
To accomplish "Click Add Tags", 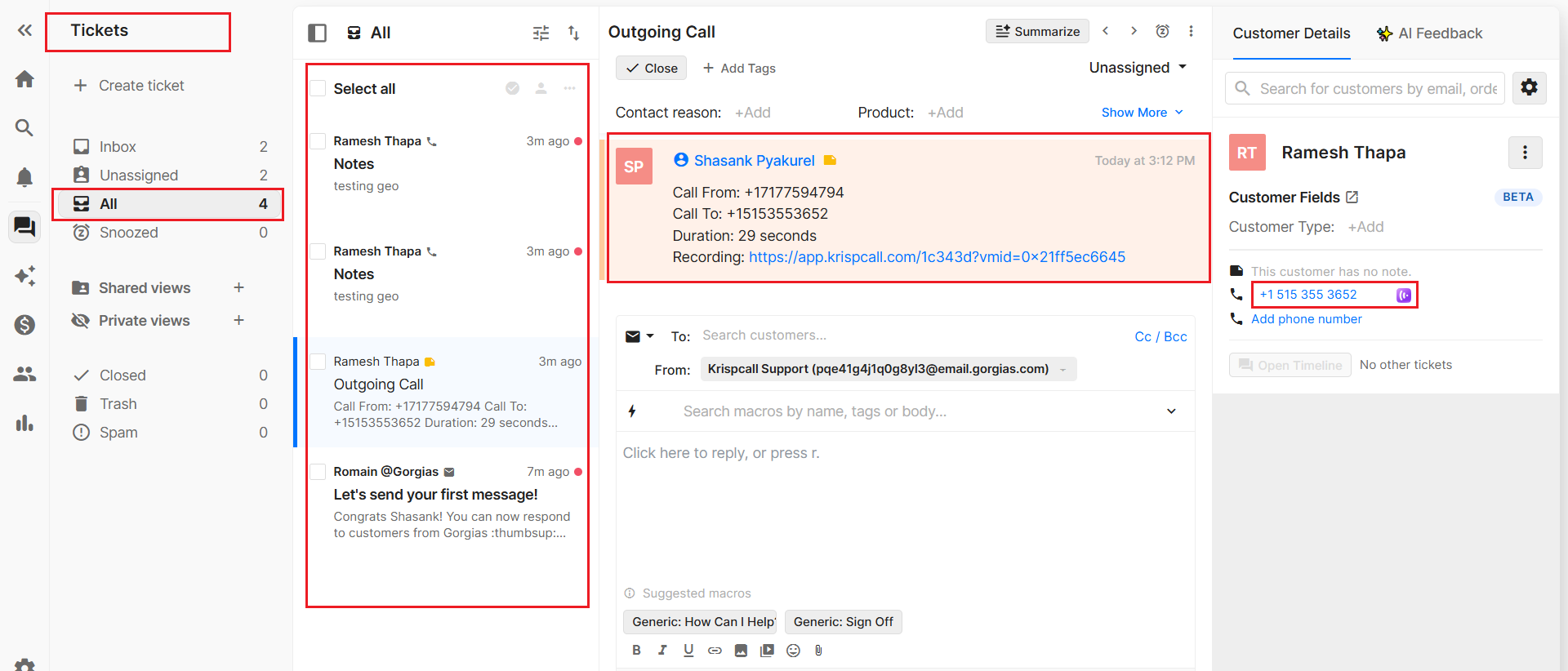I will coord(739,69).
